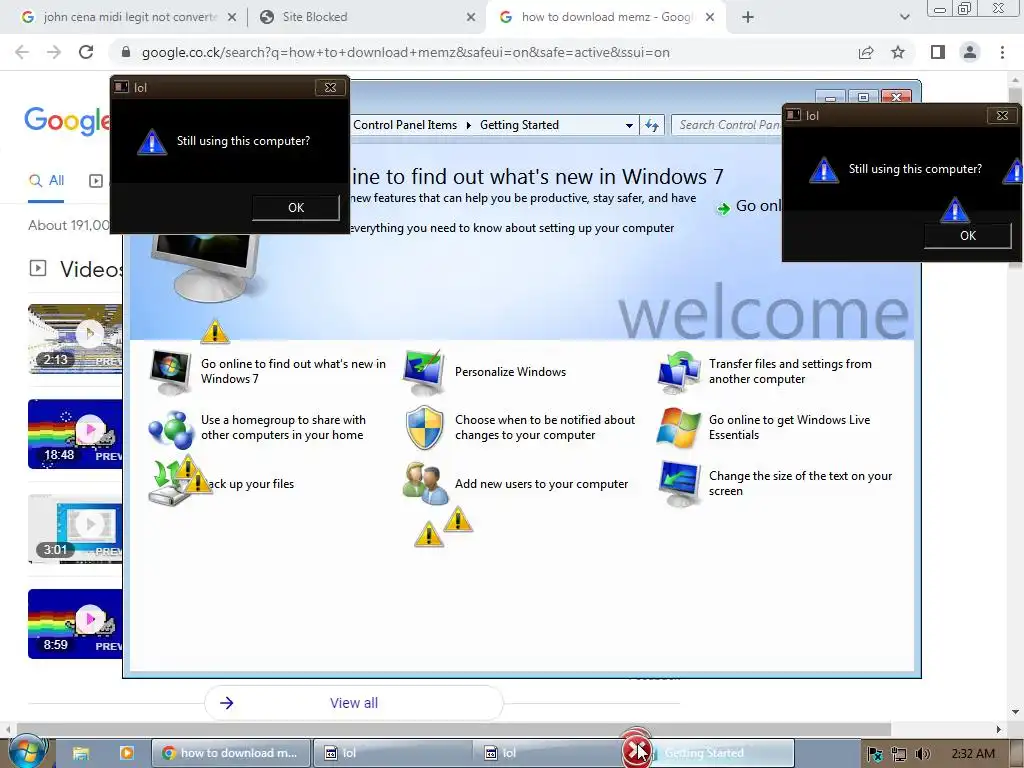Screen dimensions: 1024x768
Task: Open Windows Explorer from the taskbar
Action: click(81, 753)
